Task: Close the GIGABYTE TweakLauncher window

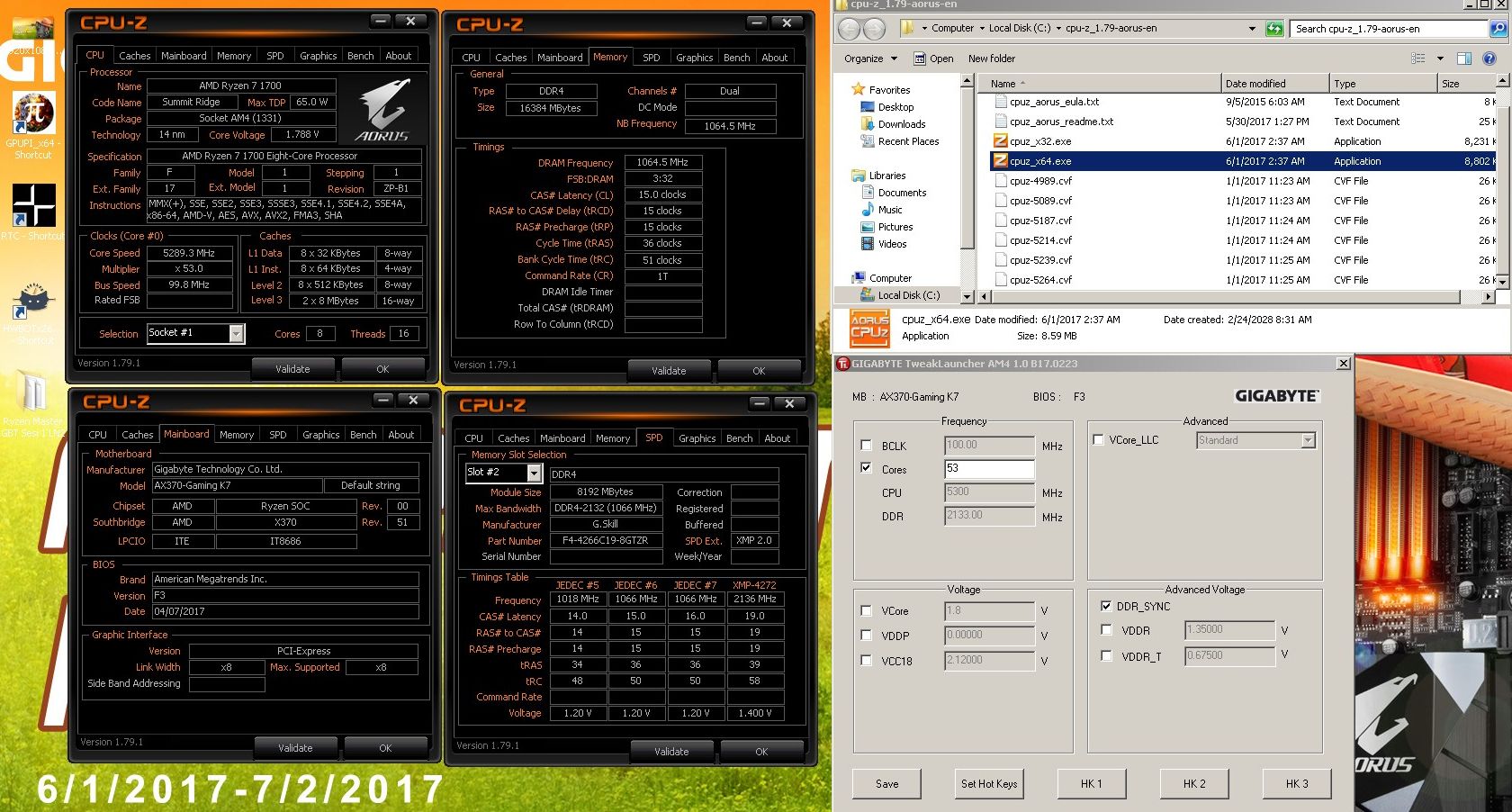Action: (1343, 364)
